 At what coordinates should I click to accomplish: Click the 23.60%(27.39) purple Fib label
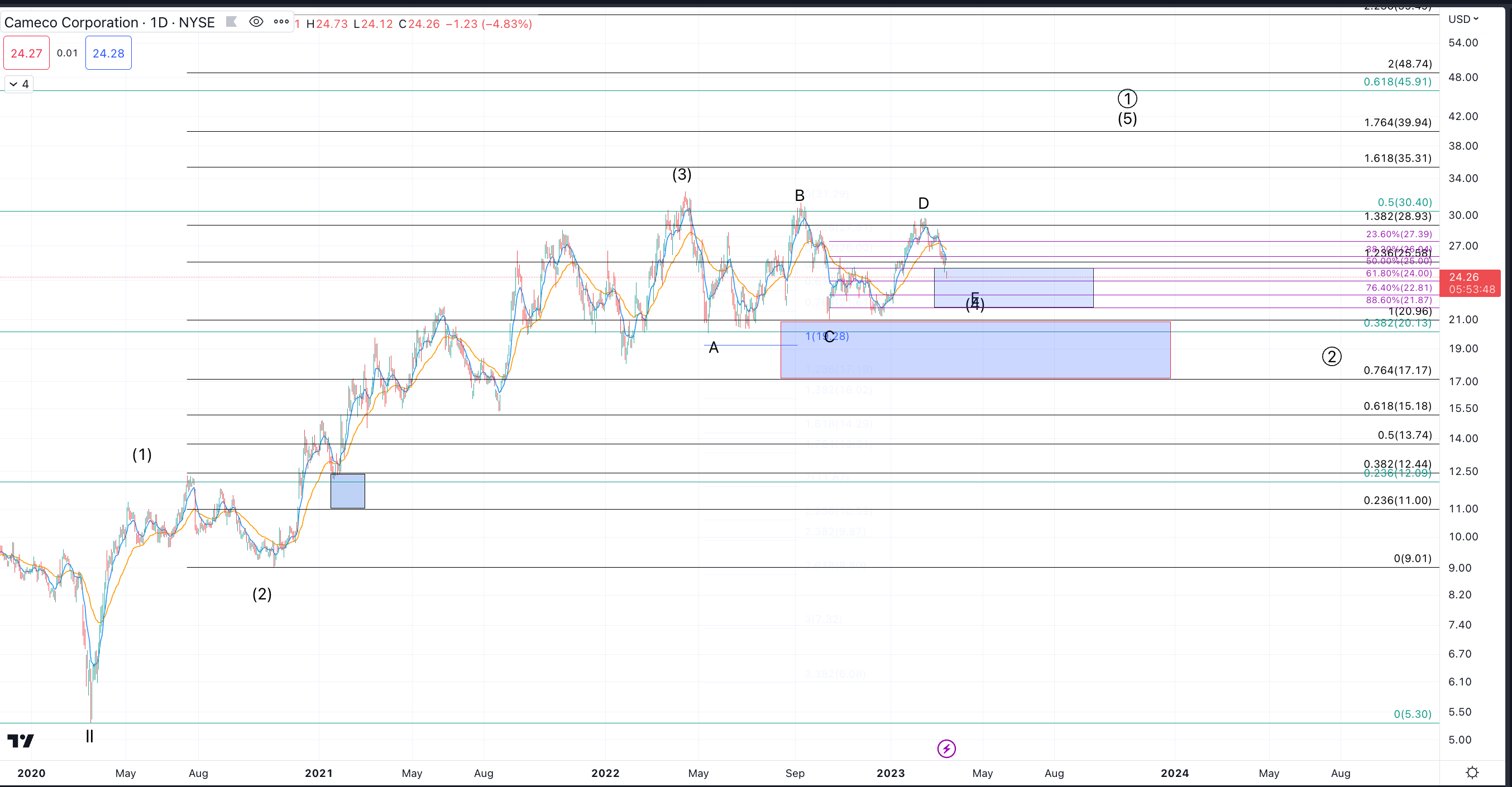tap(1399, 234)
